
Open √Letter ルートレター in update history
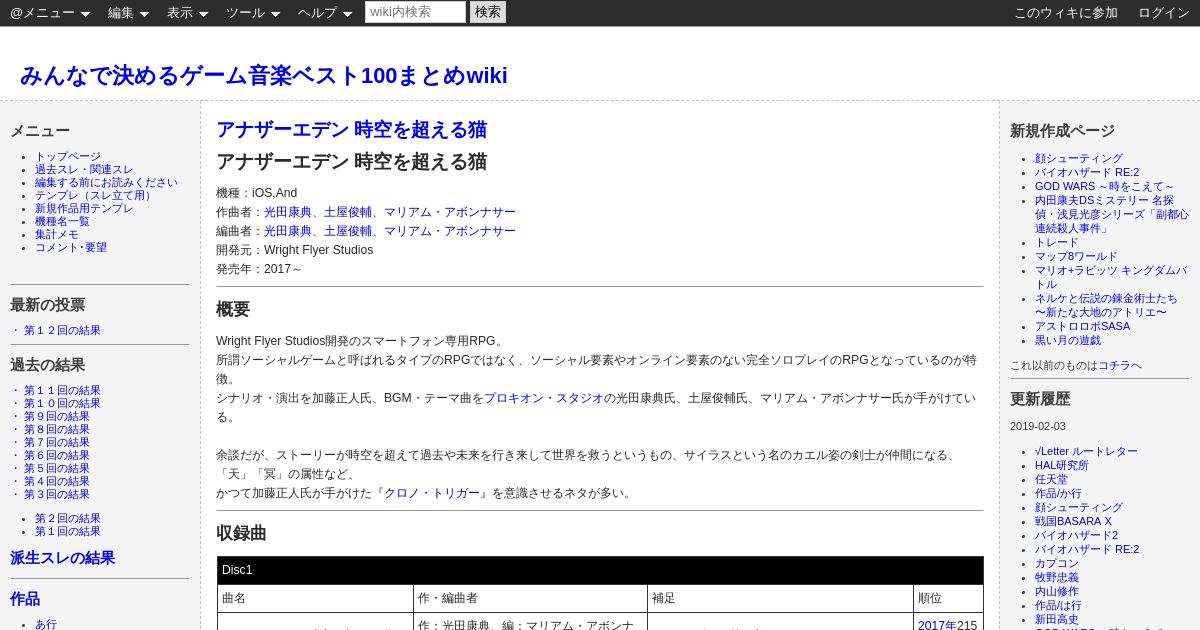(1086, 451)
